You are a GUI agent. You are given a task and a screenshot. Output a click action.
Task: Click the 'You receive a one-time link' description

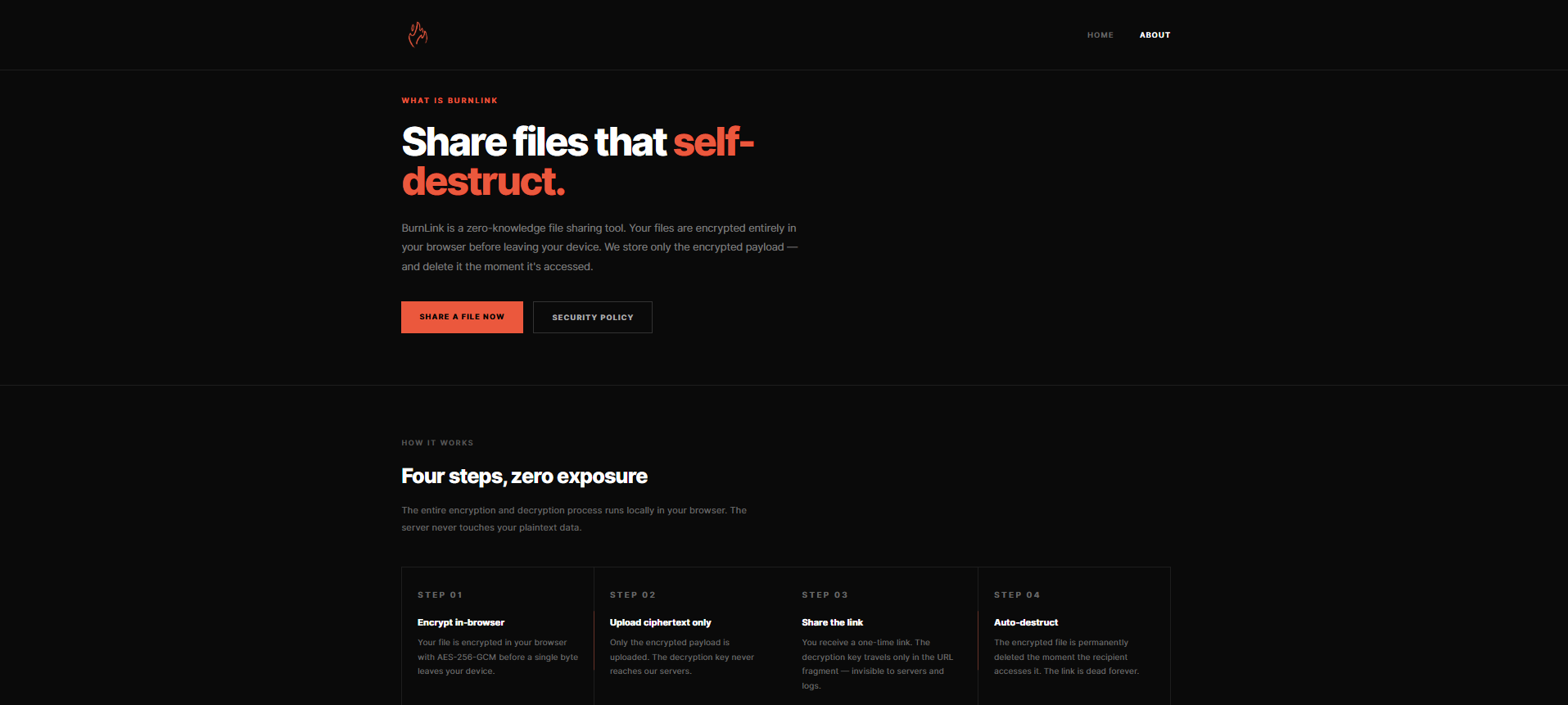click(878, 664)
